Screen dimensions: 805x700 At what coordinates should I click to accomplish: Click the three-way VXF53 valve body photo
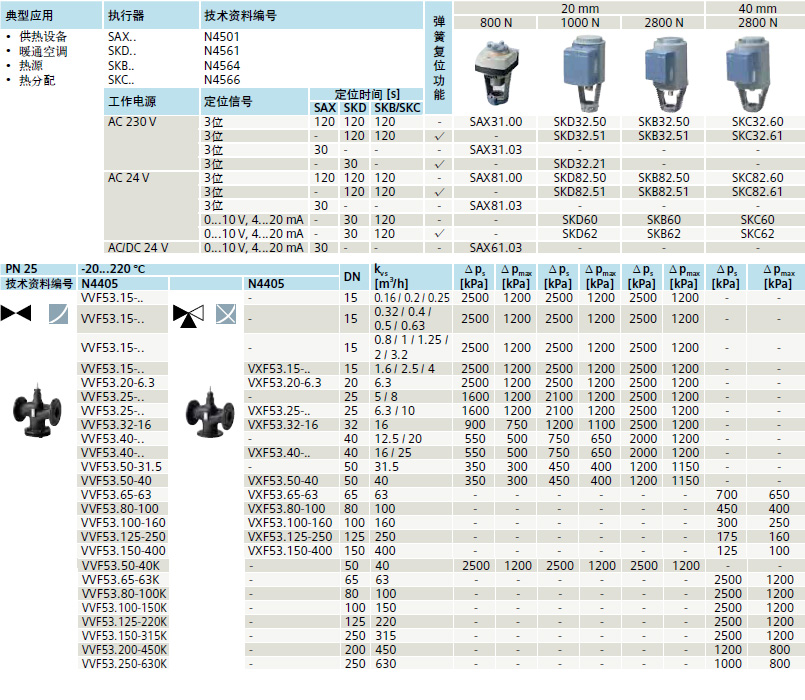(x=210, y=412)
